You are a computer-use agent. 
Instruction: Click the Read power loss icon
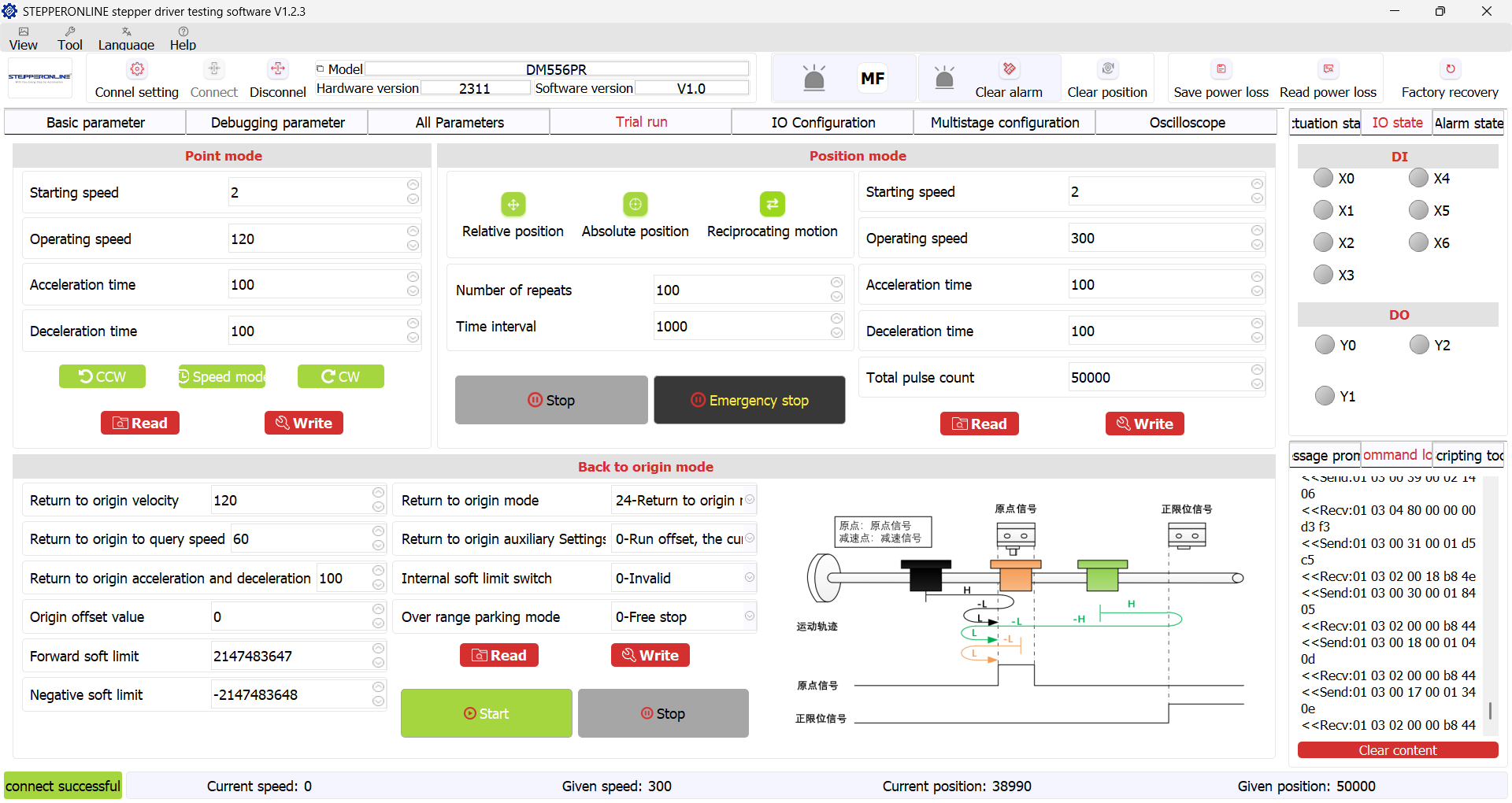[x=1328, y=69]
